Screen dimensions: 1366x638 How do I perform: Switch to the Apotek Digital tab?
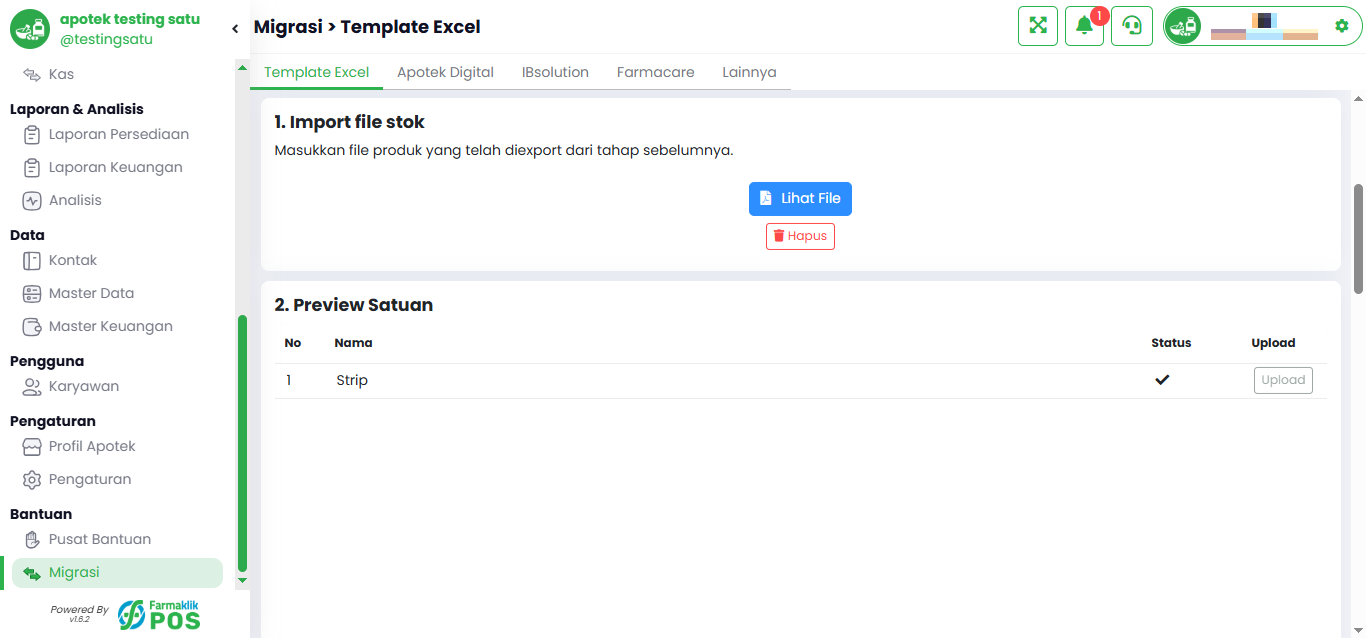[x=445, y=72]
